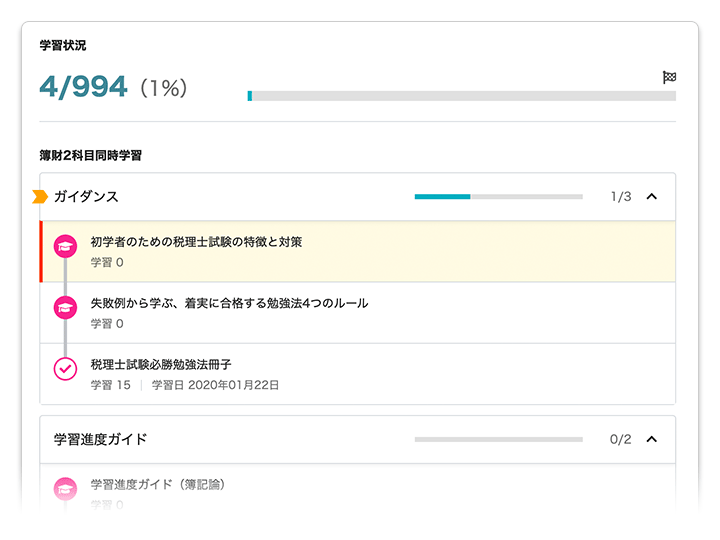Open lesson 失敗例から学ぶ、着実に合格する勉強法4つのルール

[x=229, y=303]
